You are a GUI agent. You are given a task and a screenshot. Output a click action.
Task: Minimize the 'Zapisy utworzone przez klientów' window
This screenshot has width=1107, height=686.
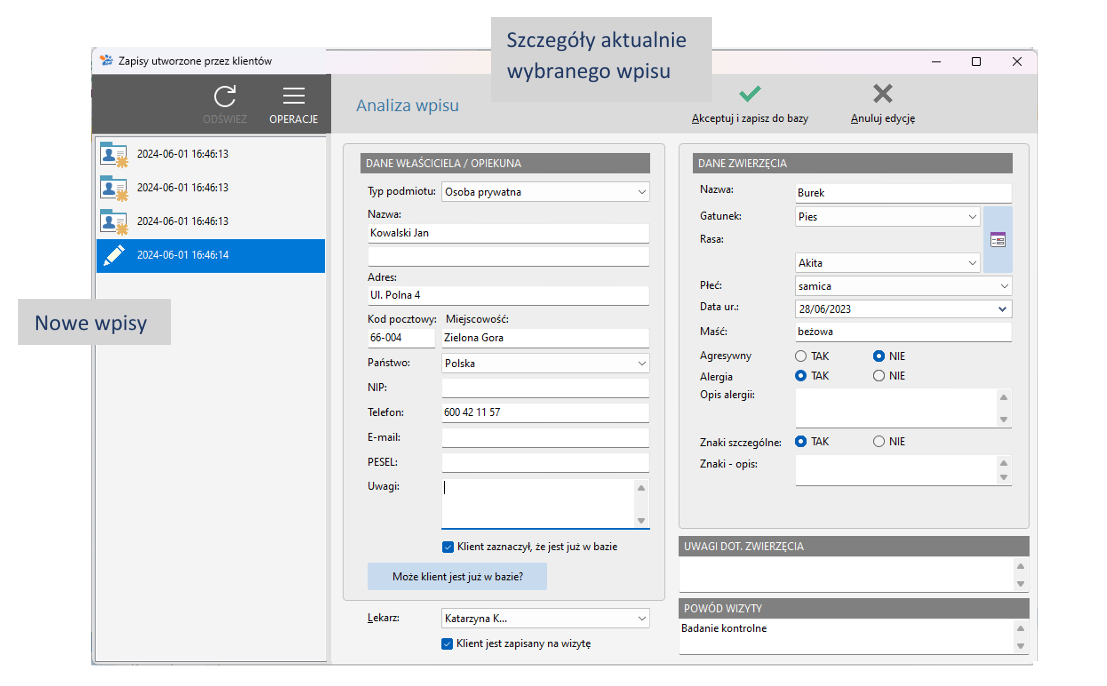tap(936, 61)
